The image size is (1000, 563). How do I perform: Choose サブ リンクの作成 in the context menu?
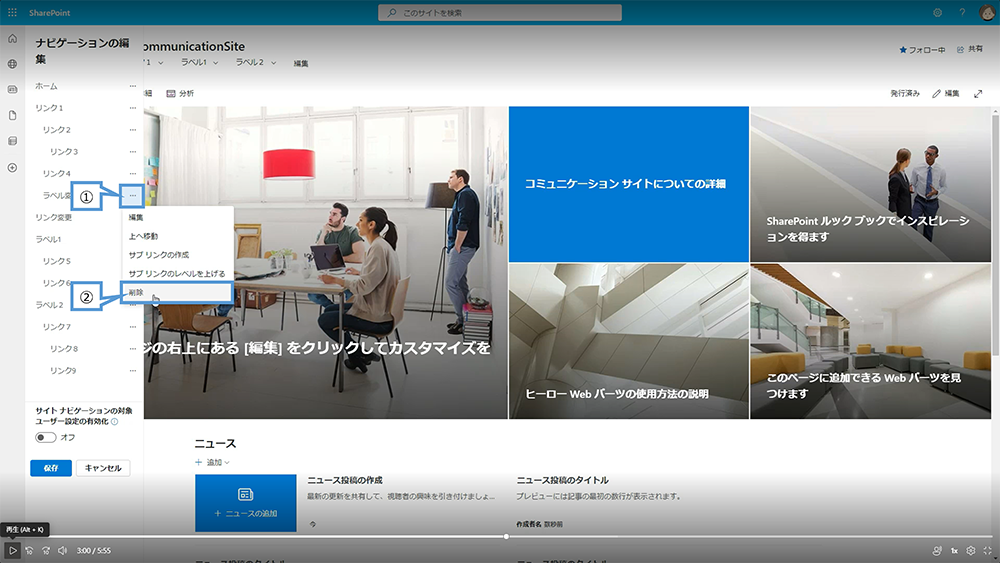pos(159,255)
